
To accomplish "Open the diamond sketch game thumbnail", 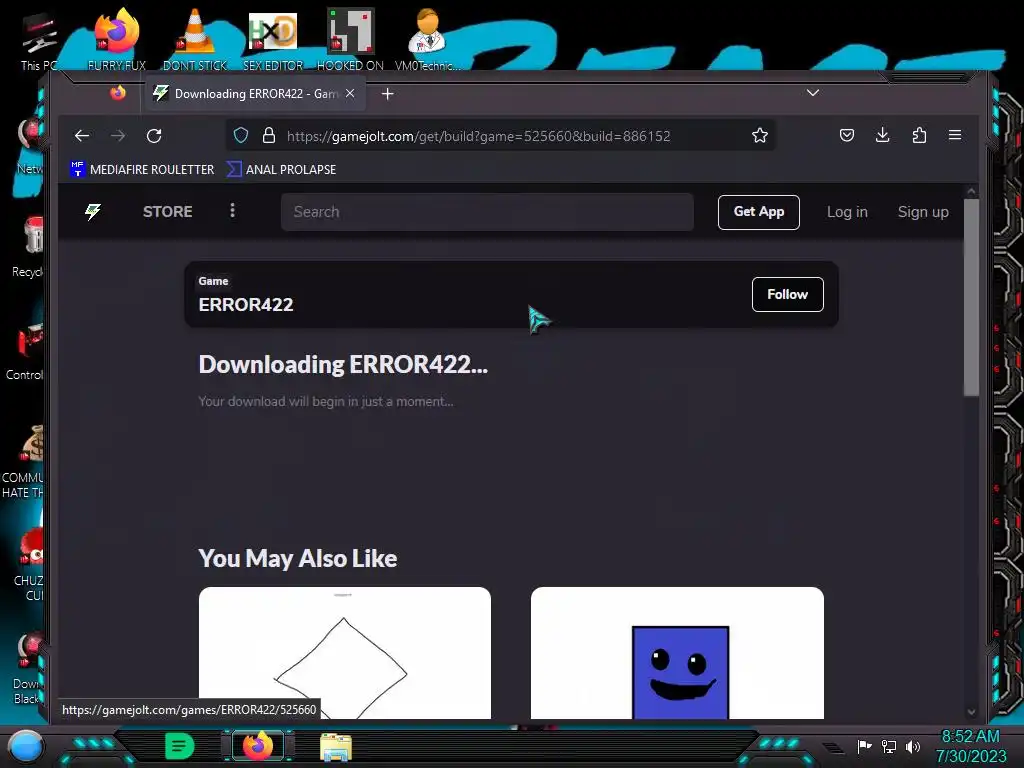I will tap(345, 653).
